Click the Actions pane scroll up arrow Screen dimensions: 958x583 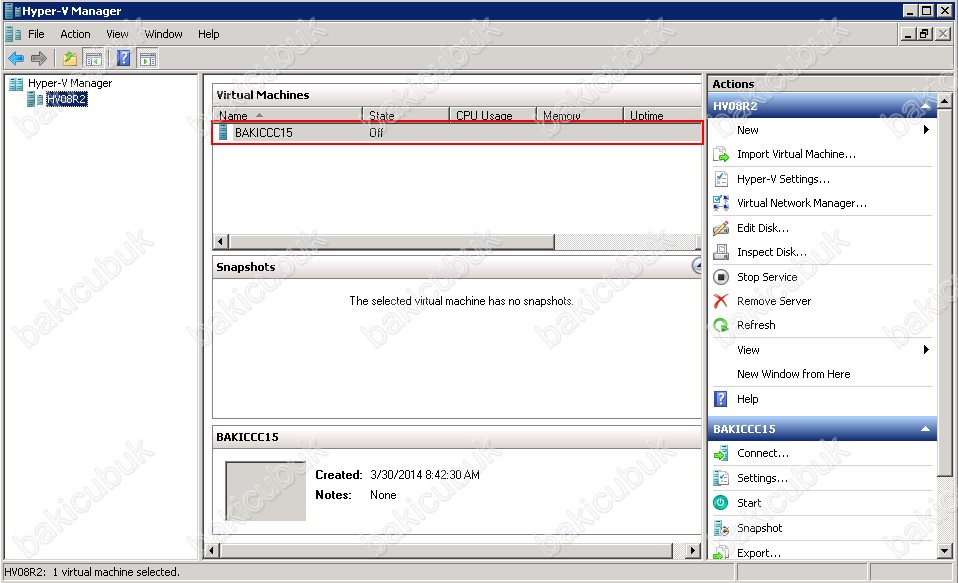pos(945,101)
